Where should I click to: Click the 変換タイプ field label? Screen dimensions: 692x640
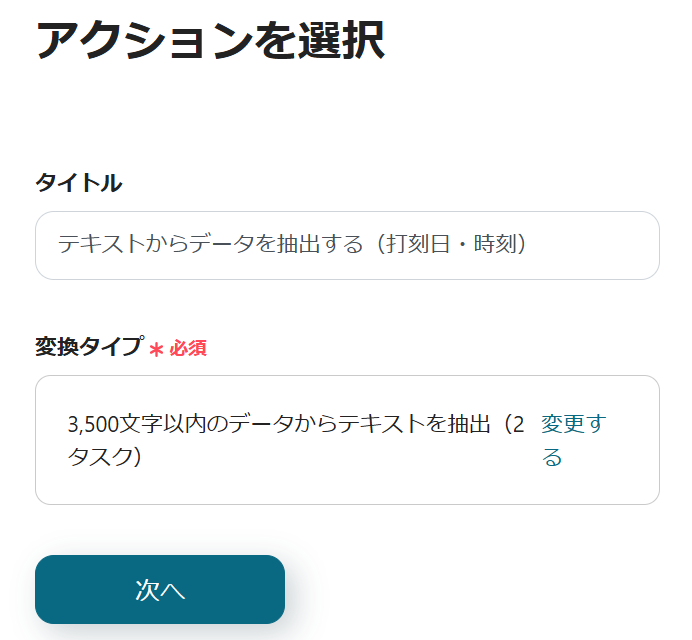pyautogui.click(x=89, y=347)
